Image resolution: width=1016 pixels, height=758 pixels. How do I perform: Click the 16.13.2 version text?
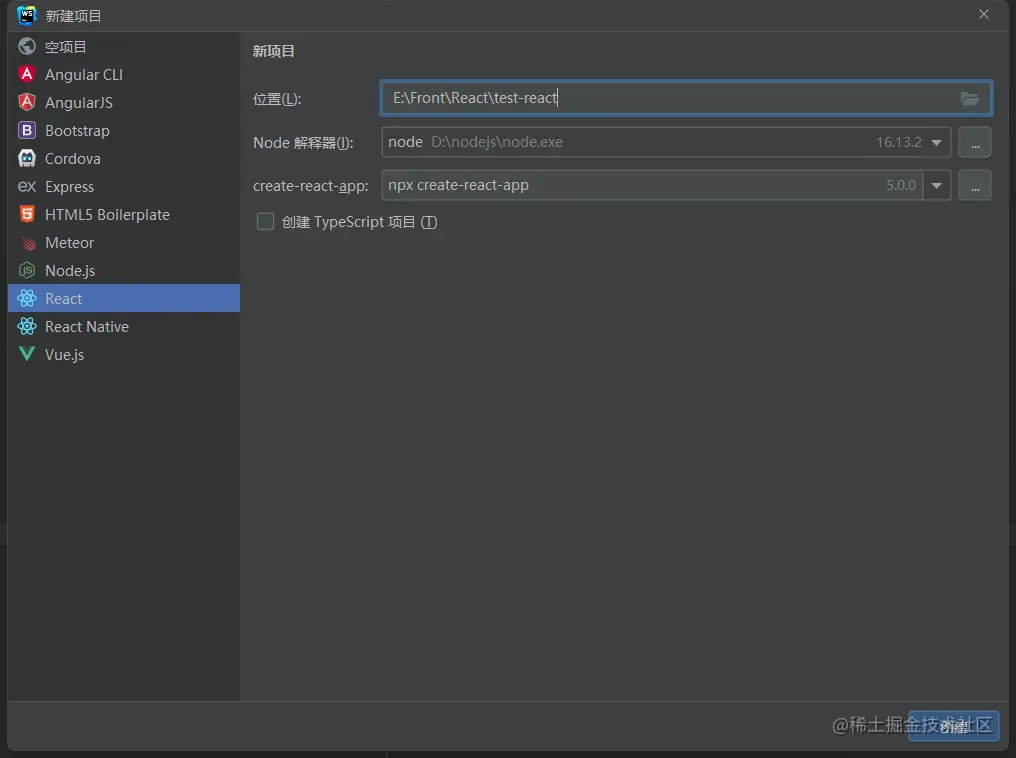point(899,143)
